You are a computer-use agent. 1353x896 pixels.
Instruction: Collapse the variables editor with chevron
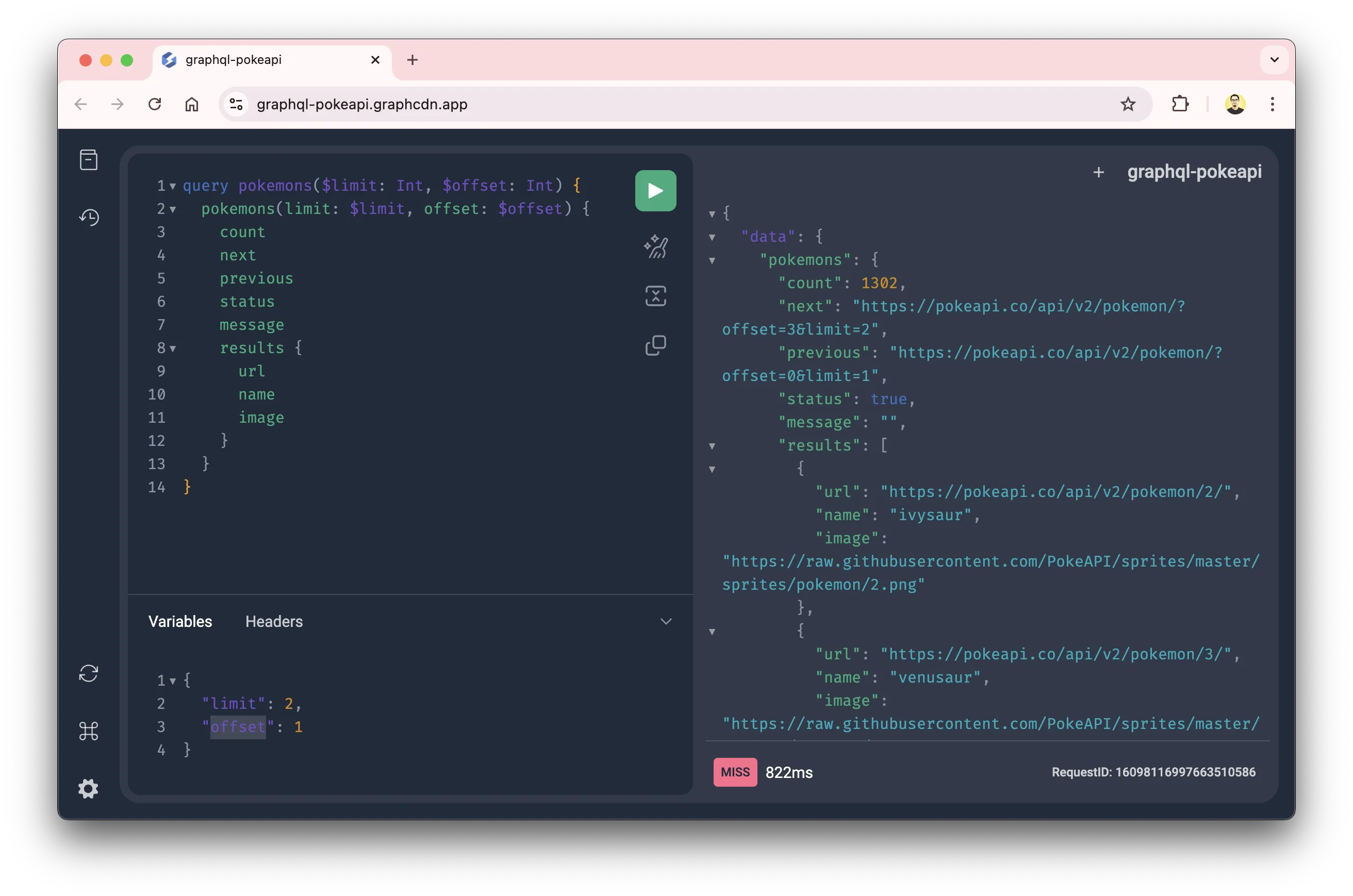[x=666, y=621]
